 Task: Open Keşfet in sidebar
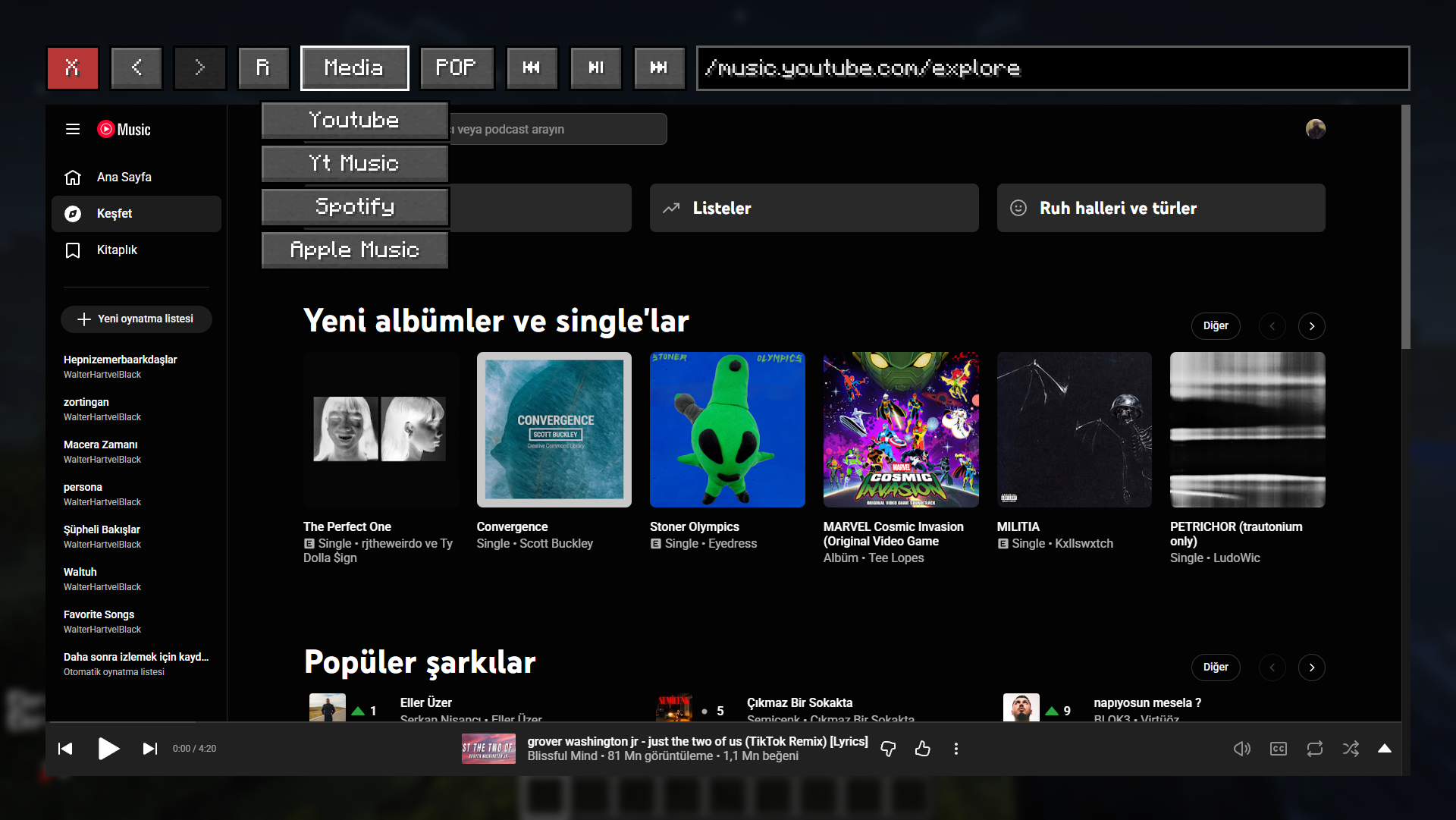click(136, 214)
